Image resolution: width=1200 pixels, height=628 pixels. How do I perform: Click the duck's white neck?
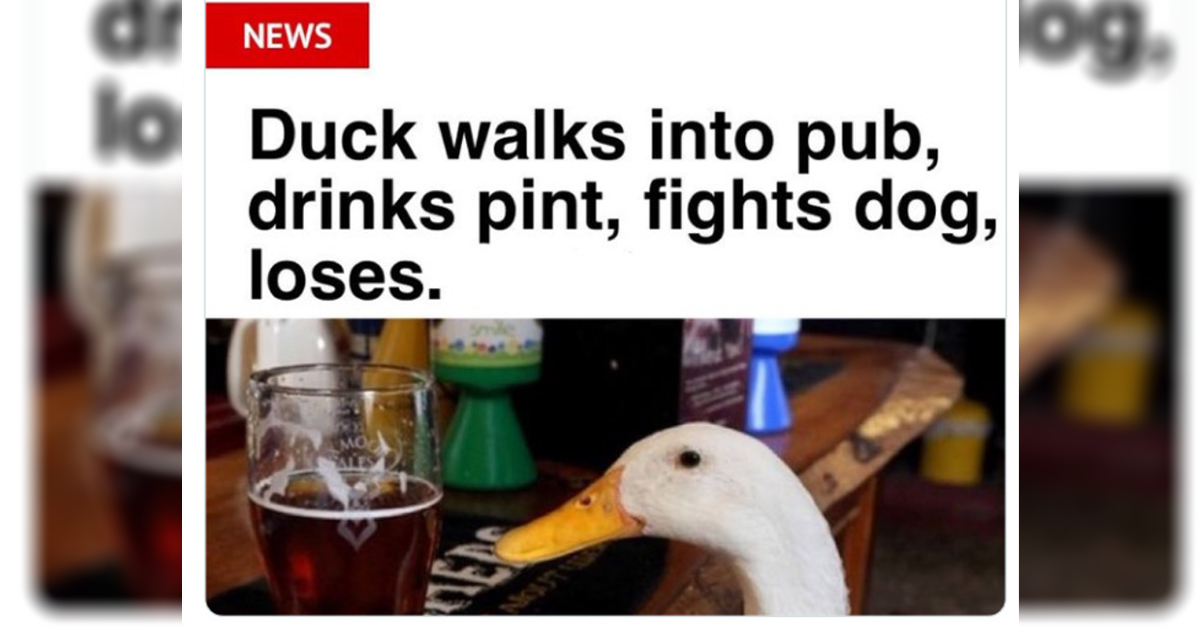pyautogui.click(x=790, y=560)
